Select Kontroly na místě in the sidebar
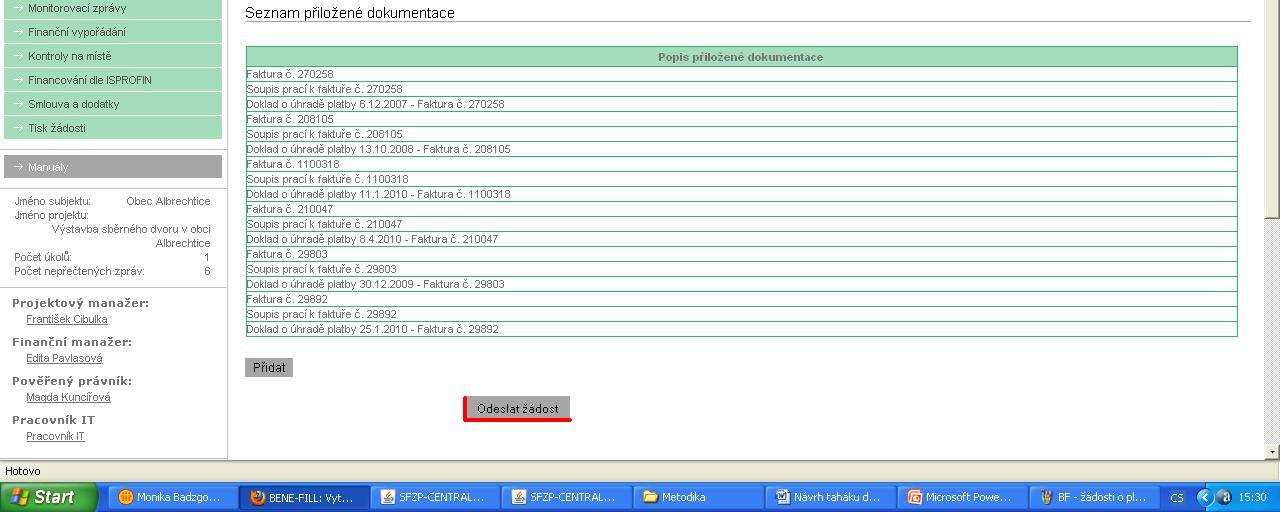Viewport: 1280px width, 512px height. pyautogui.click(x=113, y=56)
